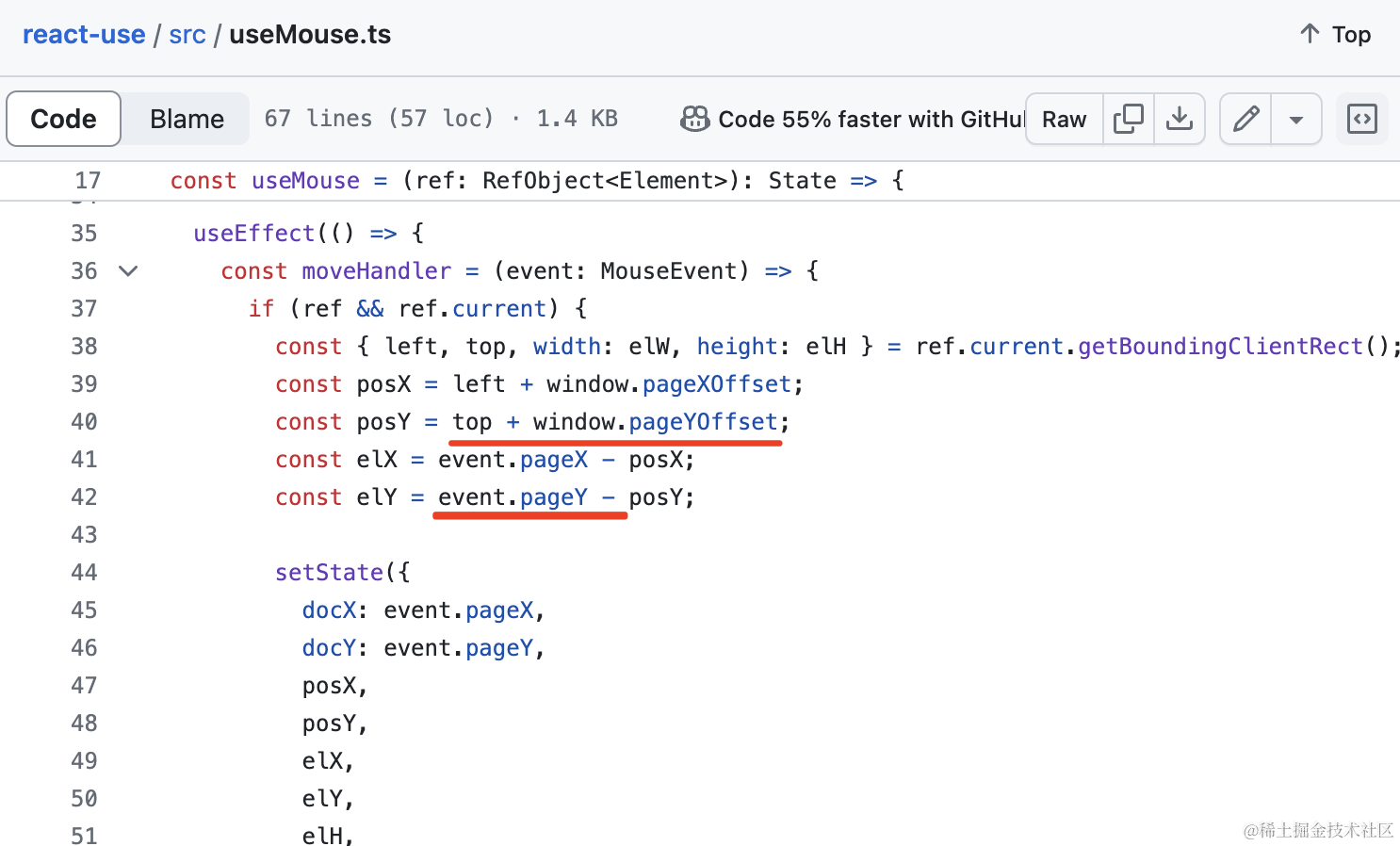Click getBoundingClientRect on line 38
This screenshot has height=846, width=1400.
1221,347
